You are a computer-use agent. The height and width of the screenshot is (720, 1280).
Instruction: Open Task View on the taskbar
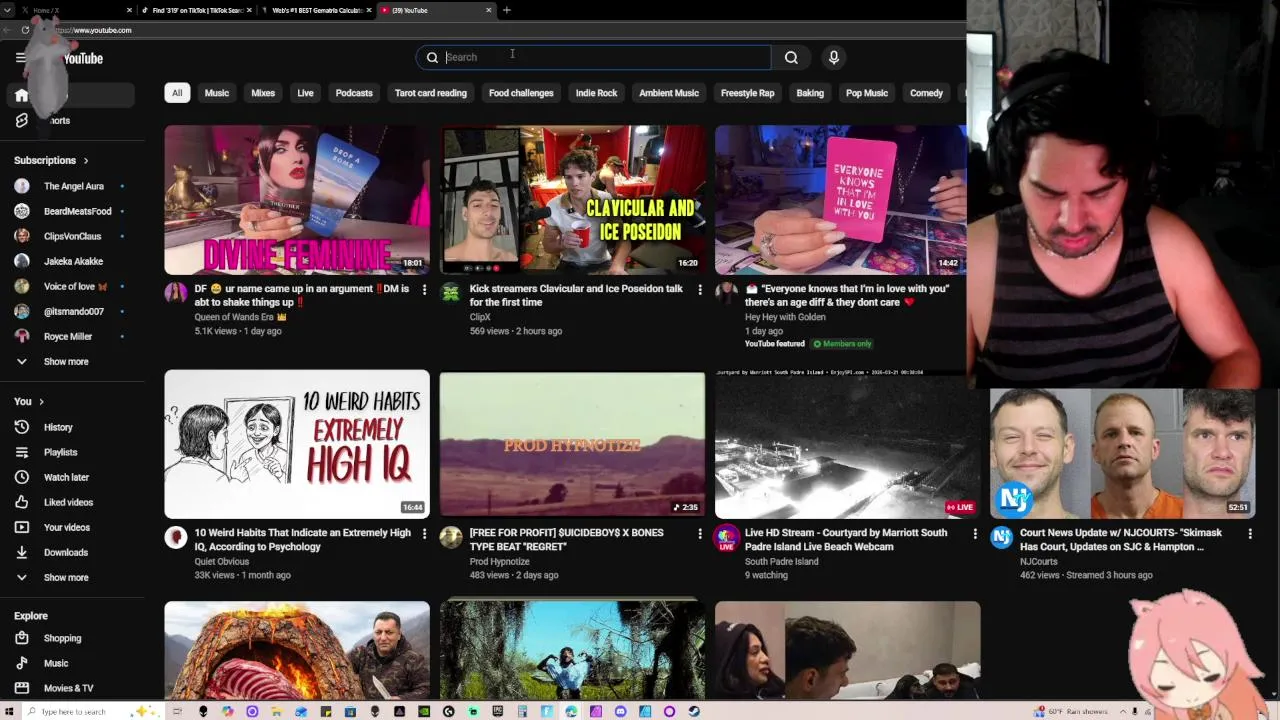pos(177,711)
